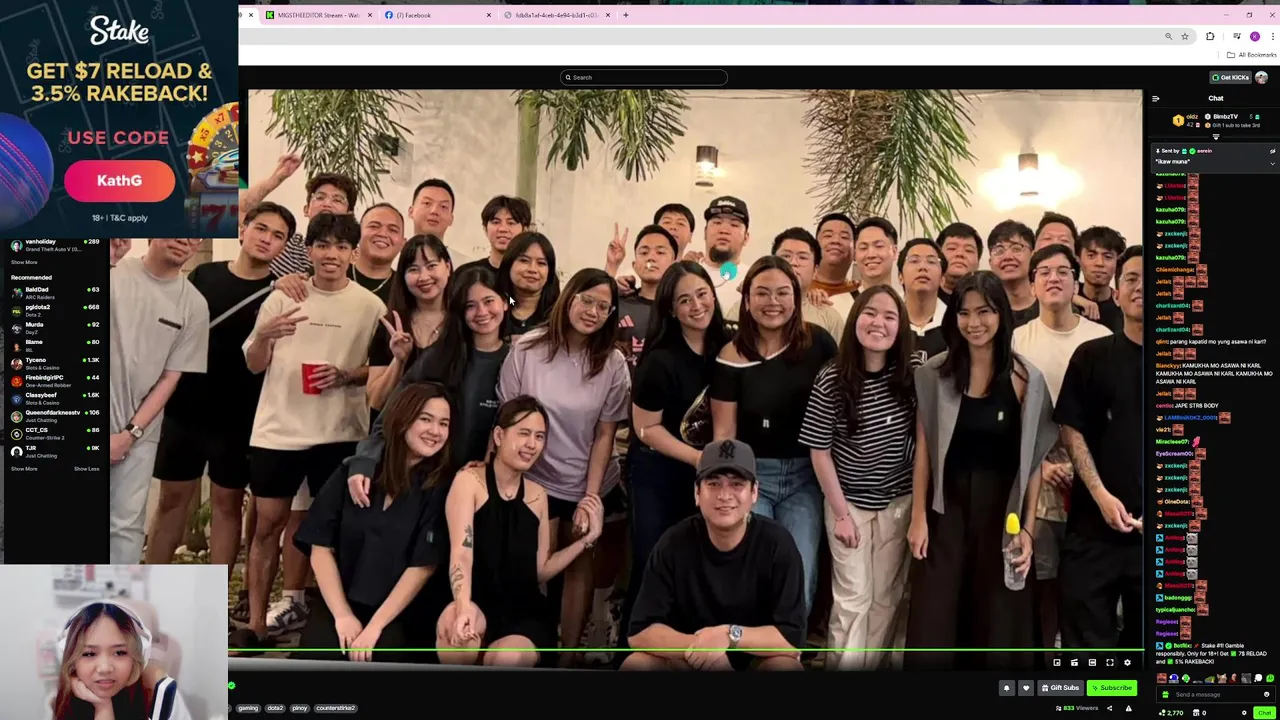This screenshot has width=1280, height=720.
Task: Open user profile avatar menu
Action: click(x=1262, y=77)
